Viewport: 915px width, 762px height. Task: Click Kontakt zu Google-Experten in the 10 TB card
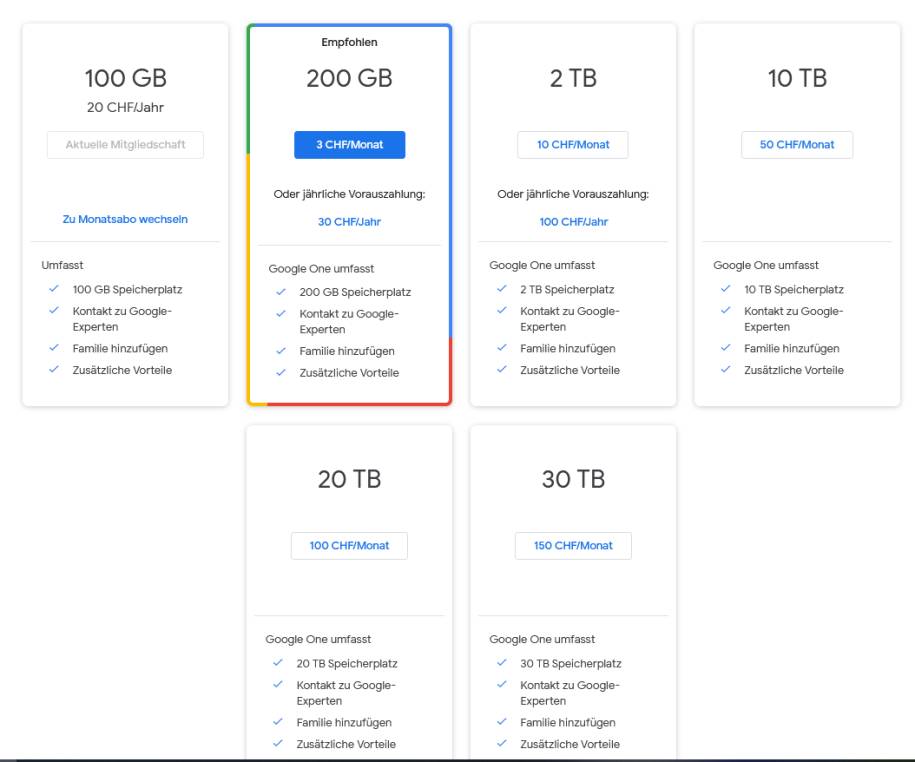[794, 319]
